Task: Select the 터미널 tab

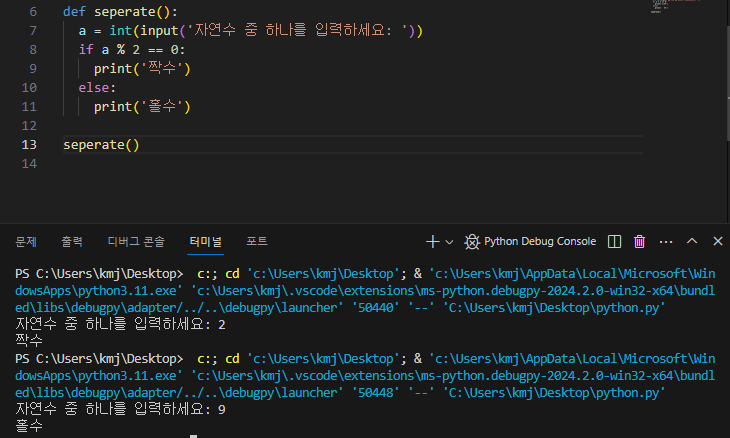Action: click(205, 242)
